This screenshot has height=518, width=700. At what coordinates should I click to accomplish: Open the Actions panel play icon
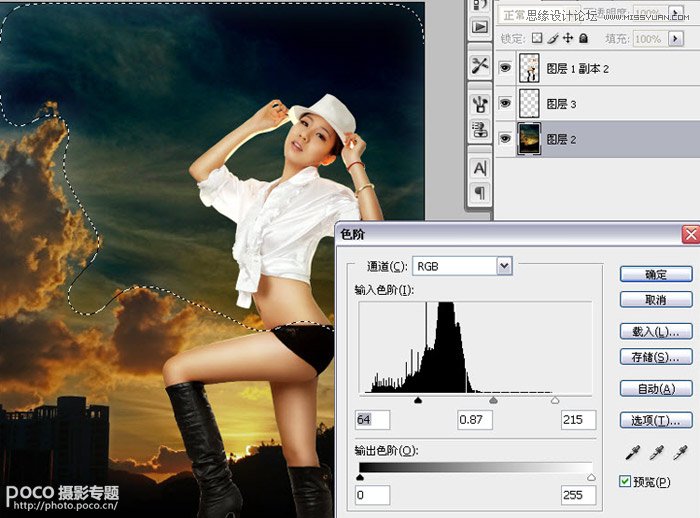480,27
